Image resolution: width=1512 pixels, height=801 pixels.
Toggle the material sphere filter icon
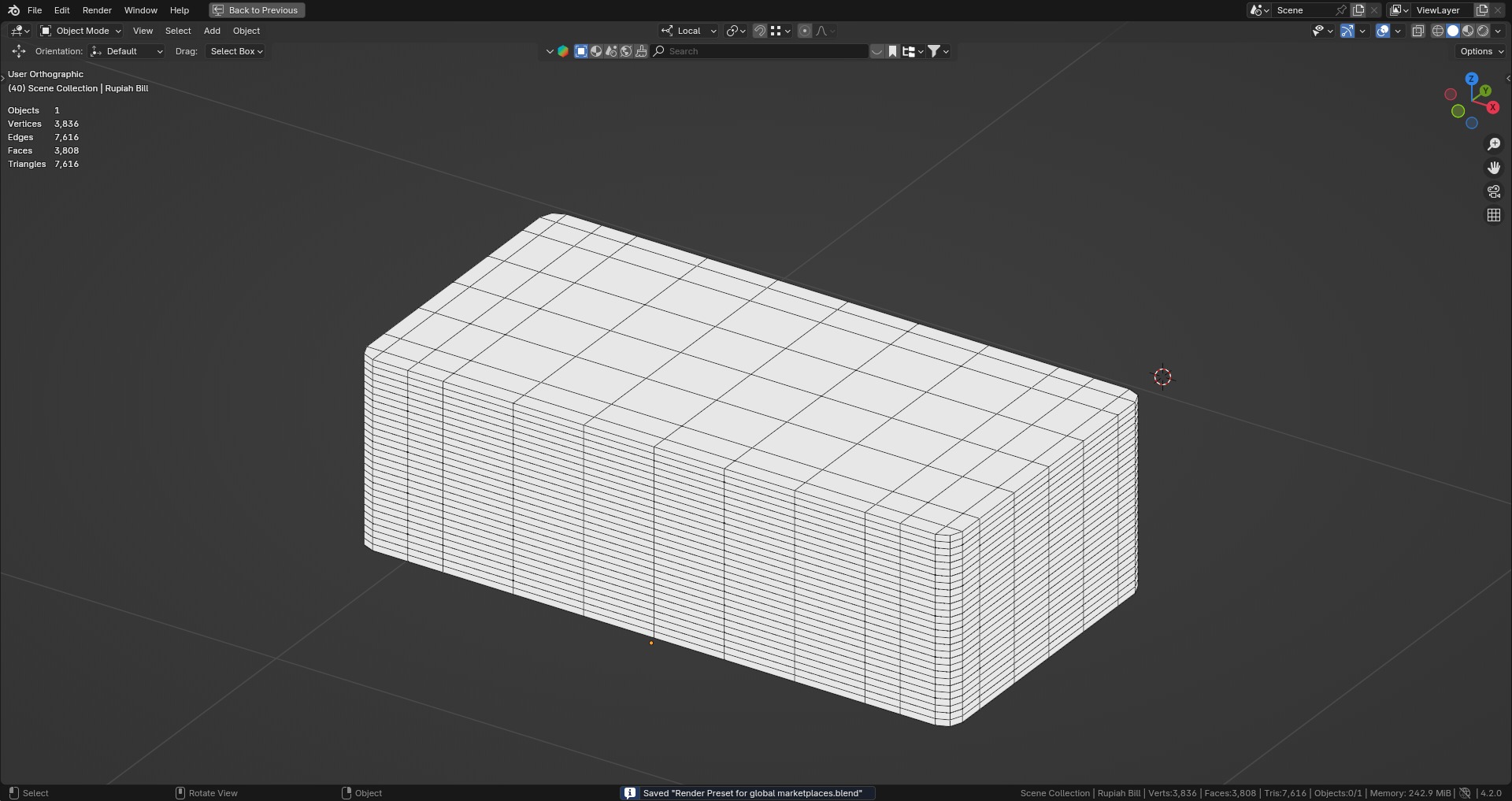(x=596, y=51)
